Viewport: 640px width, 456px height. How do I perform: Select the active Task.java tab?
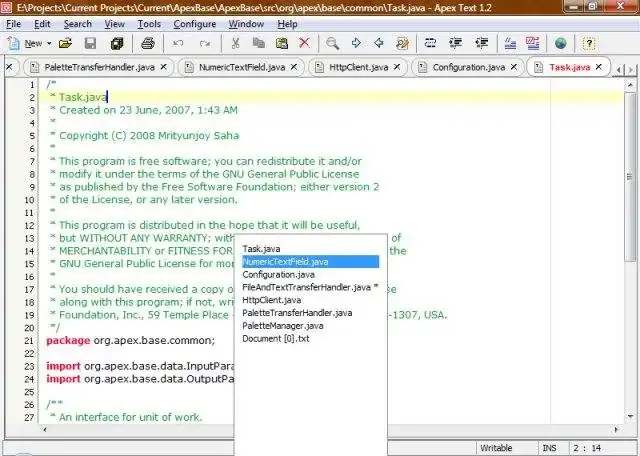pos(569,67)
